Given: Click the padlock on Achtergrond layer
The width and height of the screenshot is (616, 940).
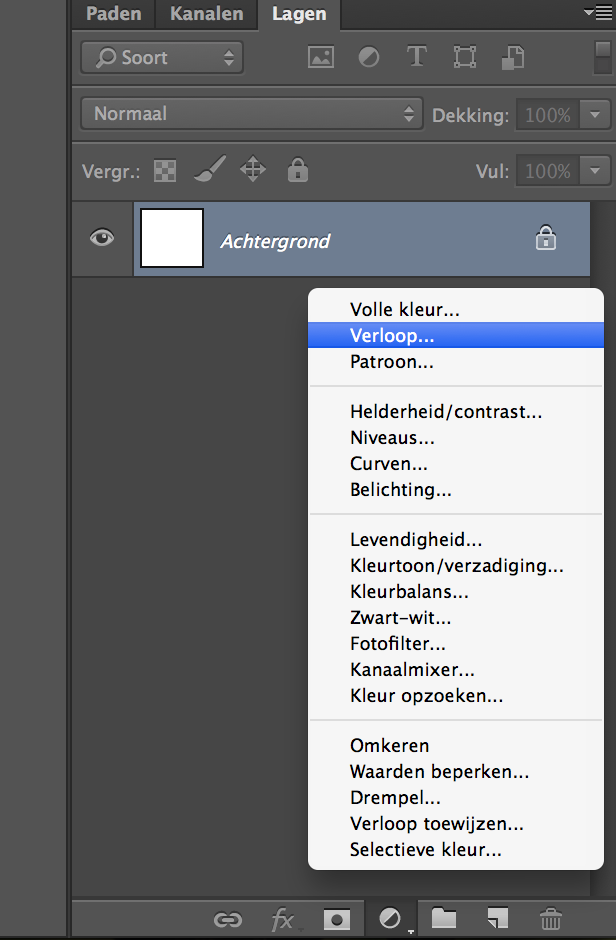Looking at the screenshot, I should pos(545,237).
